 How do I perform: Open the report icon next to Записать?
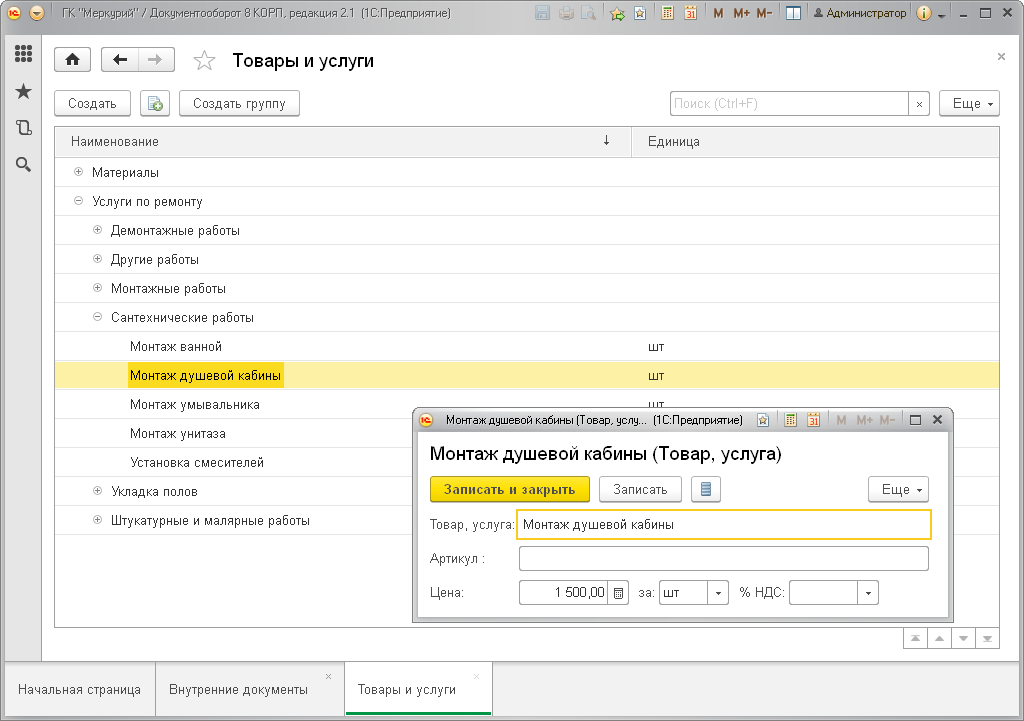706,489
